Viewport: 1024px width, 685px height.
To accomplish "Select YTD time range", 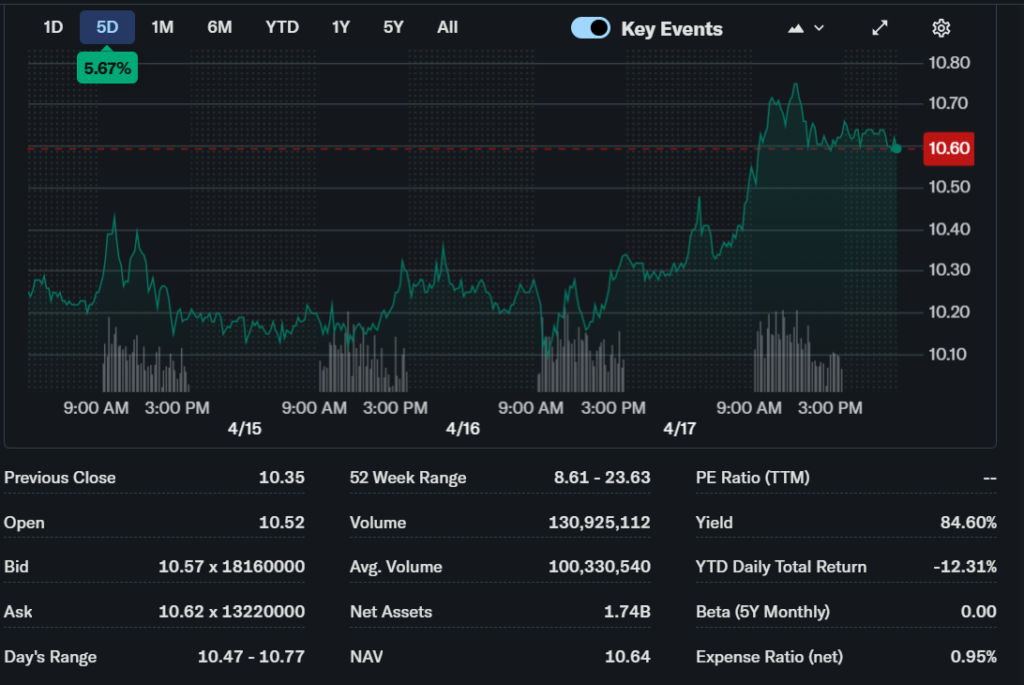I will tap(282, 27).
